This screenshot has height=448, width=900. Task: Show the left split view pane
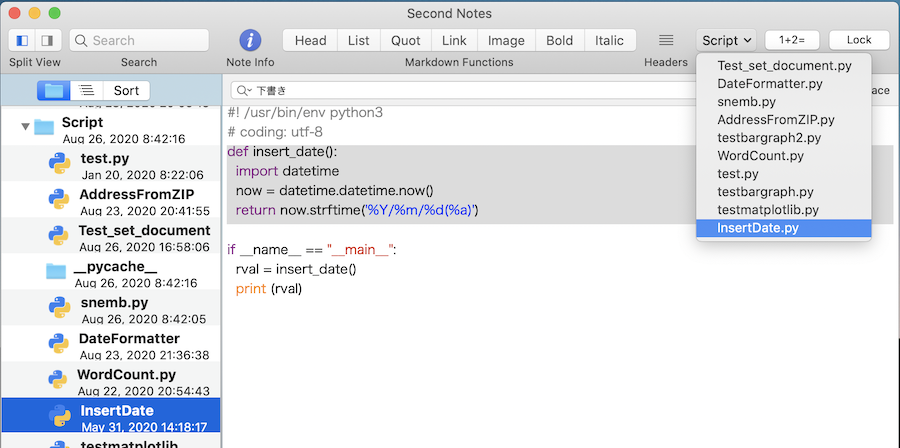[22, 40]
